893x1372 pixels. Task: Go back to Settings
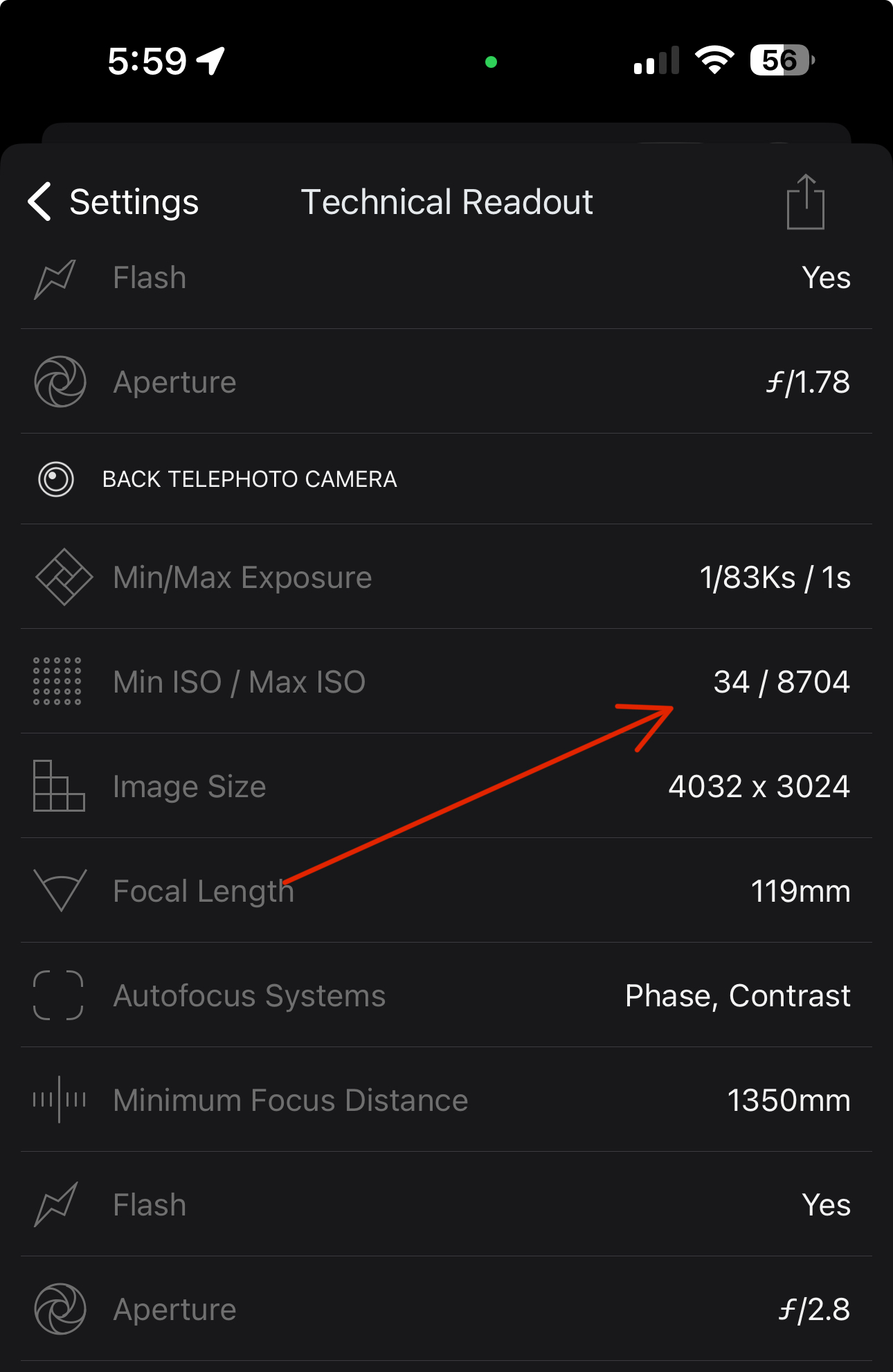click(134, 202)
